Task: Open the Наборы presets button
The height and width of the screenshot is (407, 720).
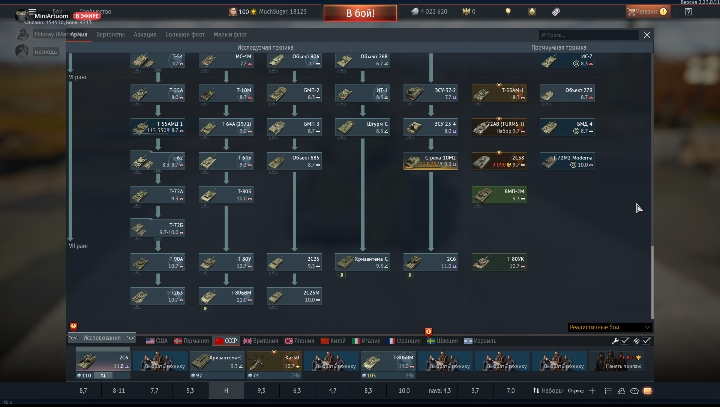Action: pos(547,390)
